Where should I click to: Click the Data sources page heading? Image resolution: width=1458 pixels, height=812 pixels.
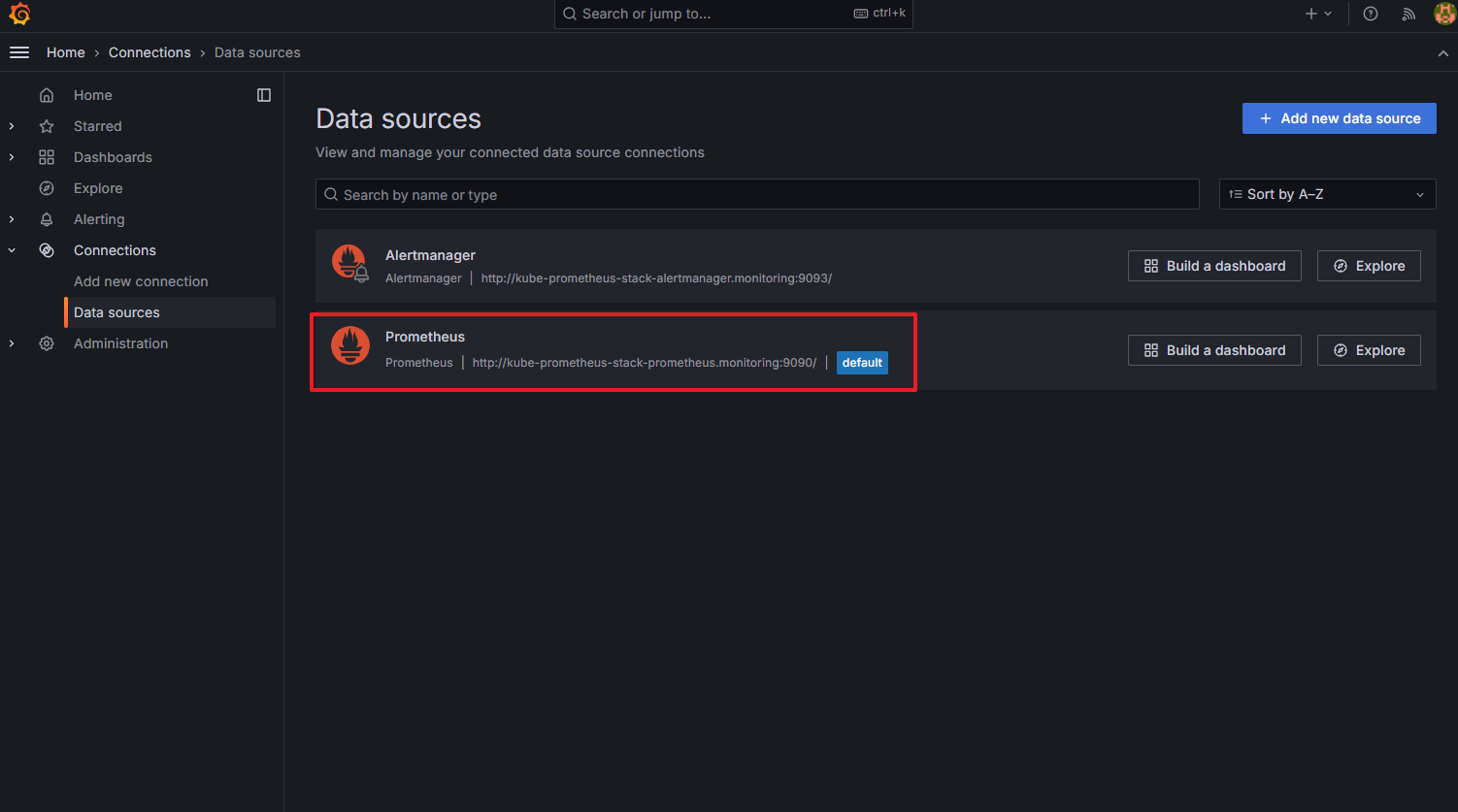[399, 118]
